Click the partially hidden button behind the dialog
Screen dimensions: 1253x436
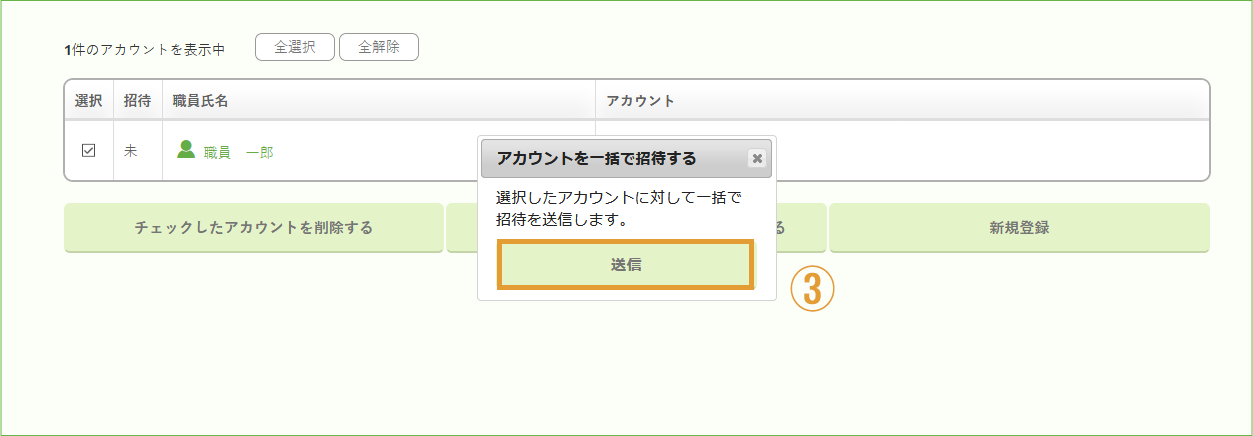pos(801,228)
